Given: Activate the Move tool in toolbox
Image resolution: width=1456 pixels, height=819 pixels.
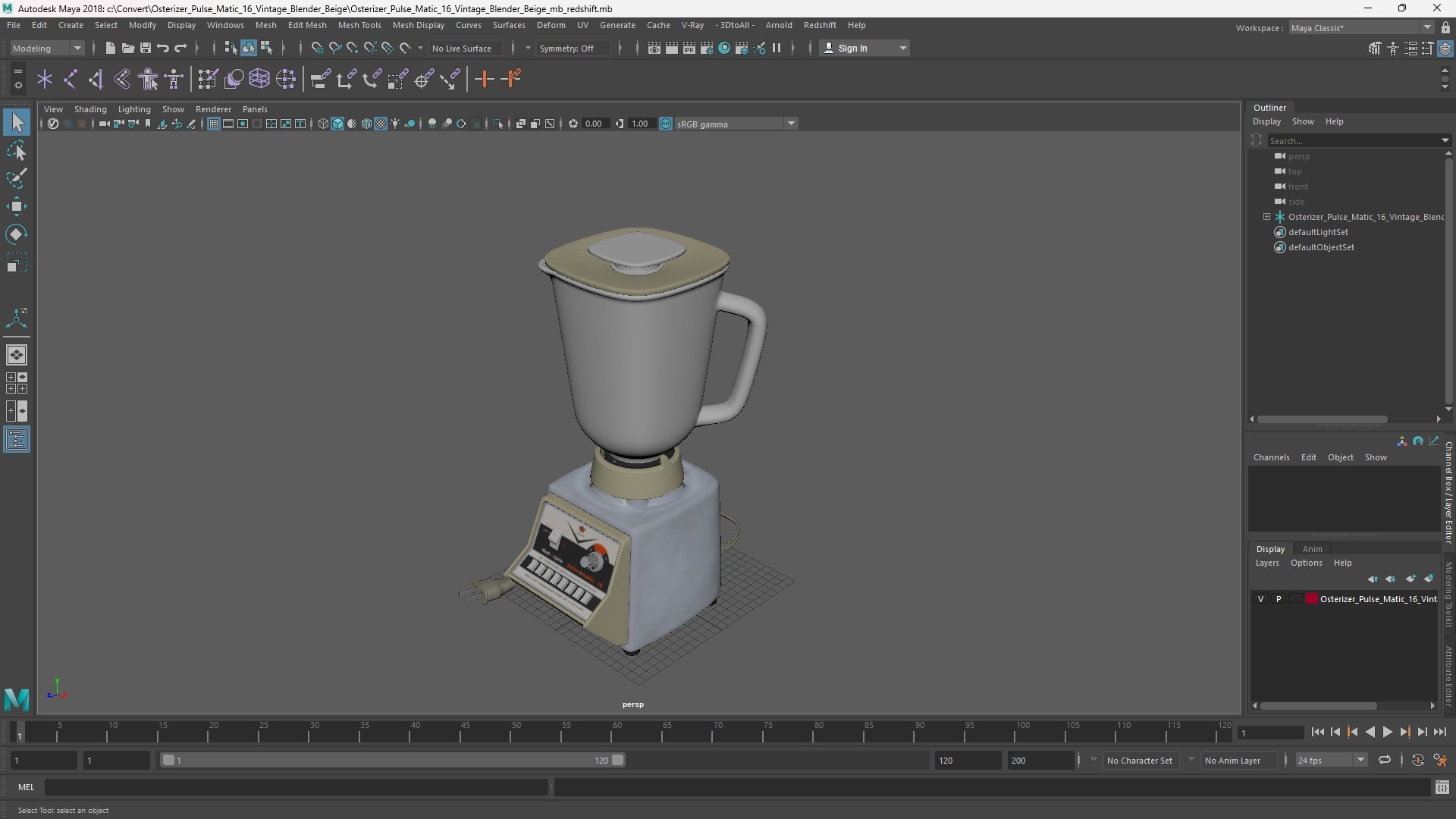Looking at the screenshot, I should coord(17,206).
